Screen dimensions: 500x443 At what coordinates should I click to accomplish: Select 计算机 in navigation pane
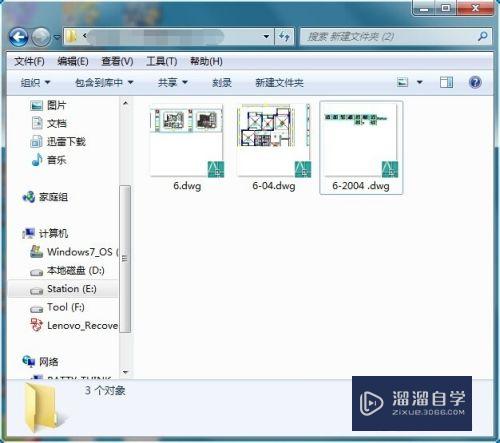53,233
